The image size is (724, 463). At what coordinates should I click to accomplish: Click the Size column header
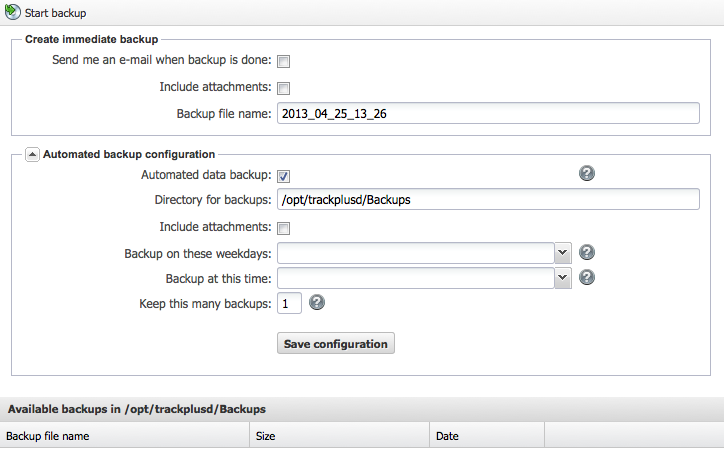[266, 436]
